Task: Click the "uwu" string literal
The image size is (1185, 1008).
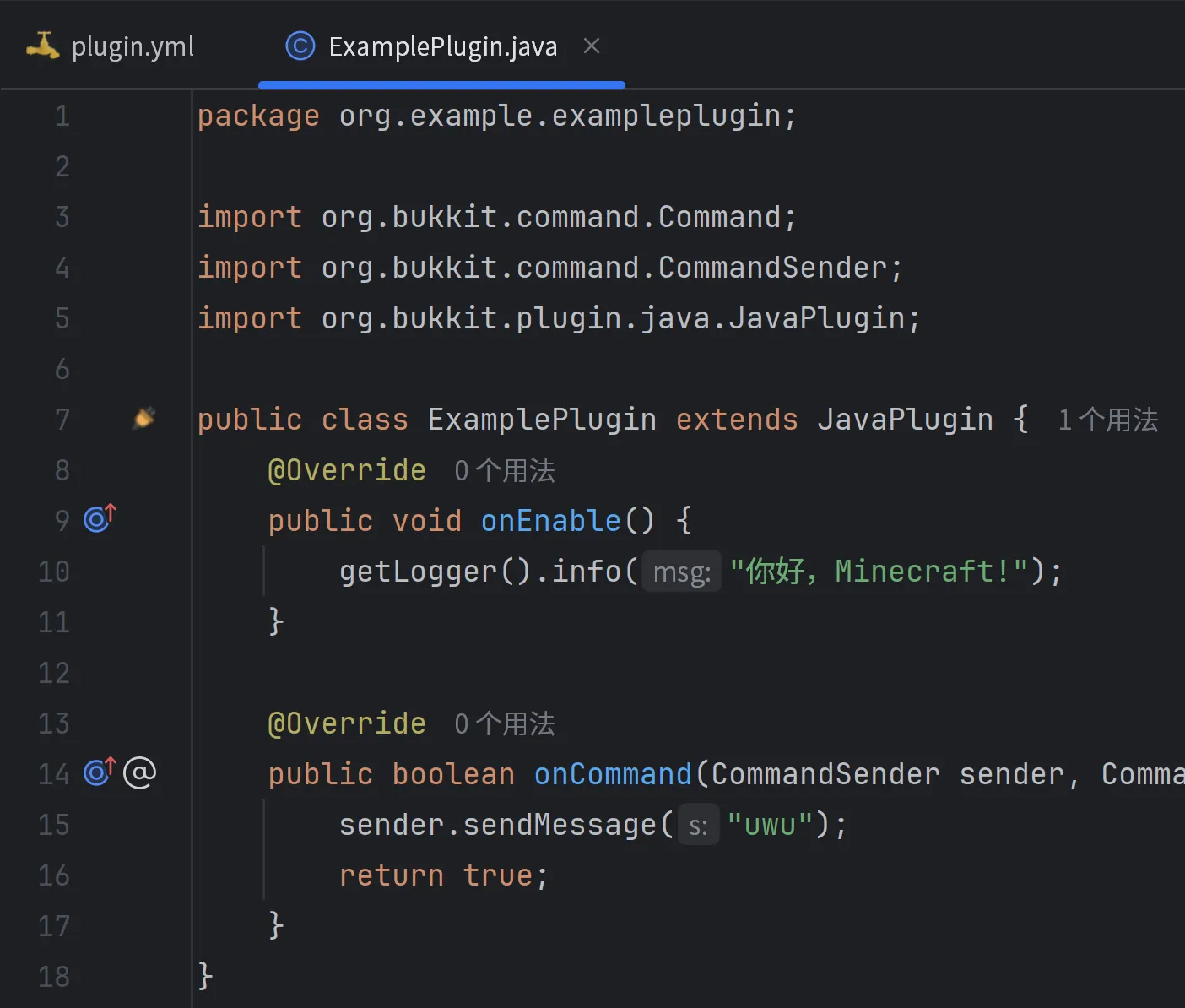Action: pyautogui.click(x=770, y=825)
